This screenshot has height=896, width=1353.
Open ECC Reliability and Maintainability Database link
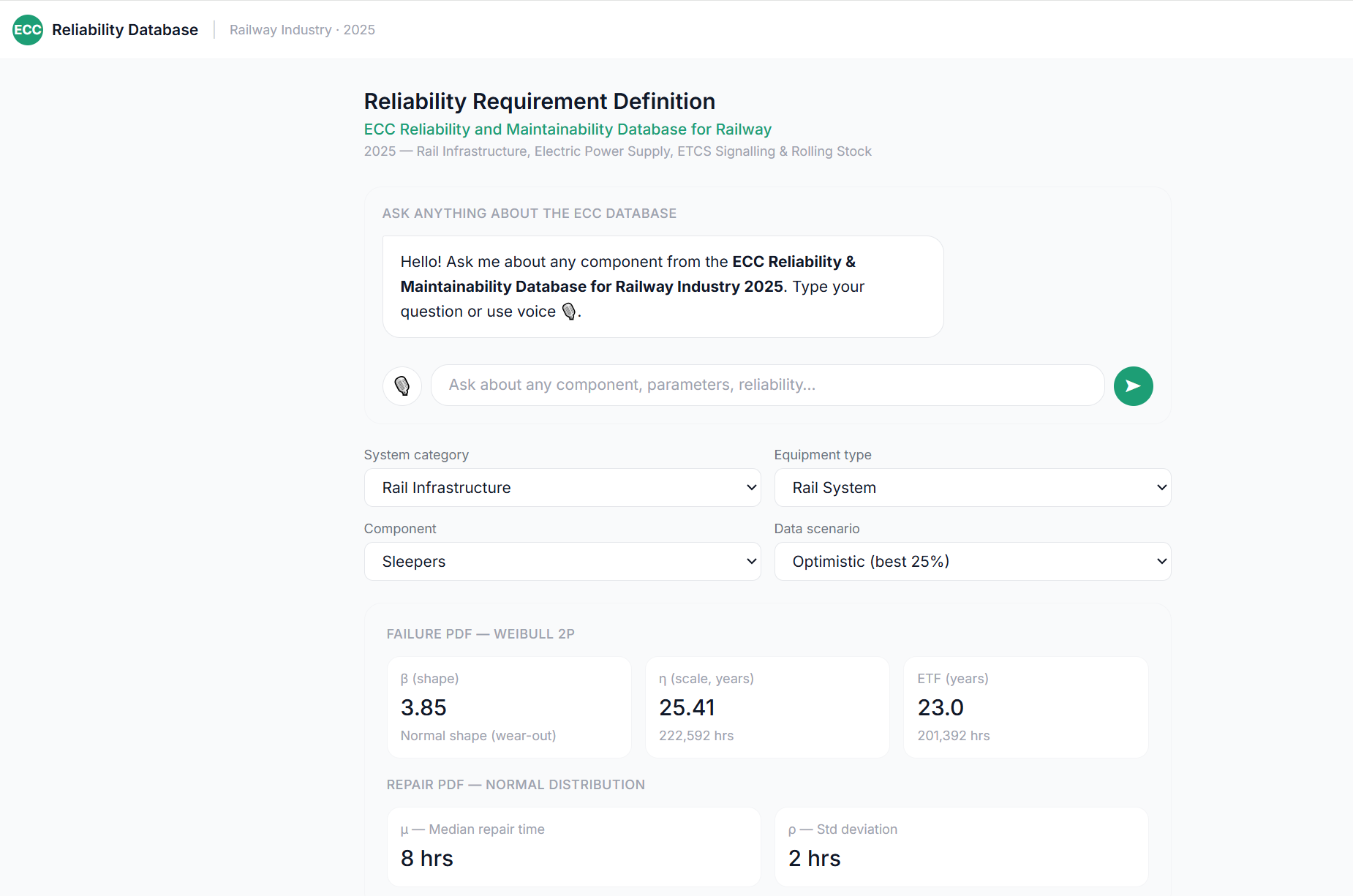click(568, 129)
